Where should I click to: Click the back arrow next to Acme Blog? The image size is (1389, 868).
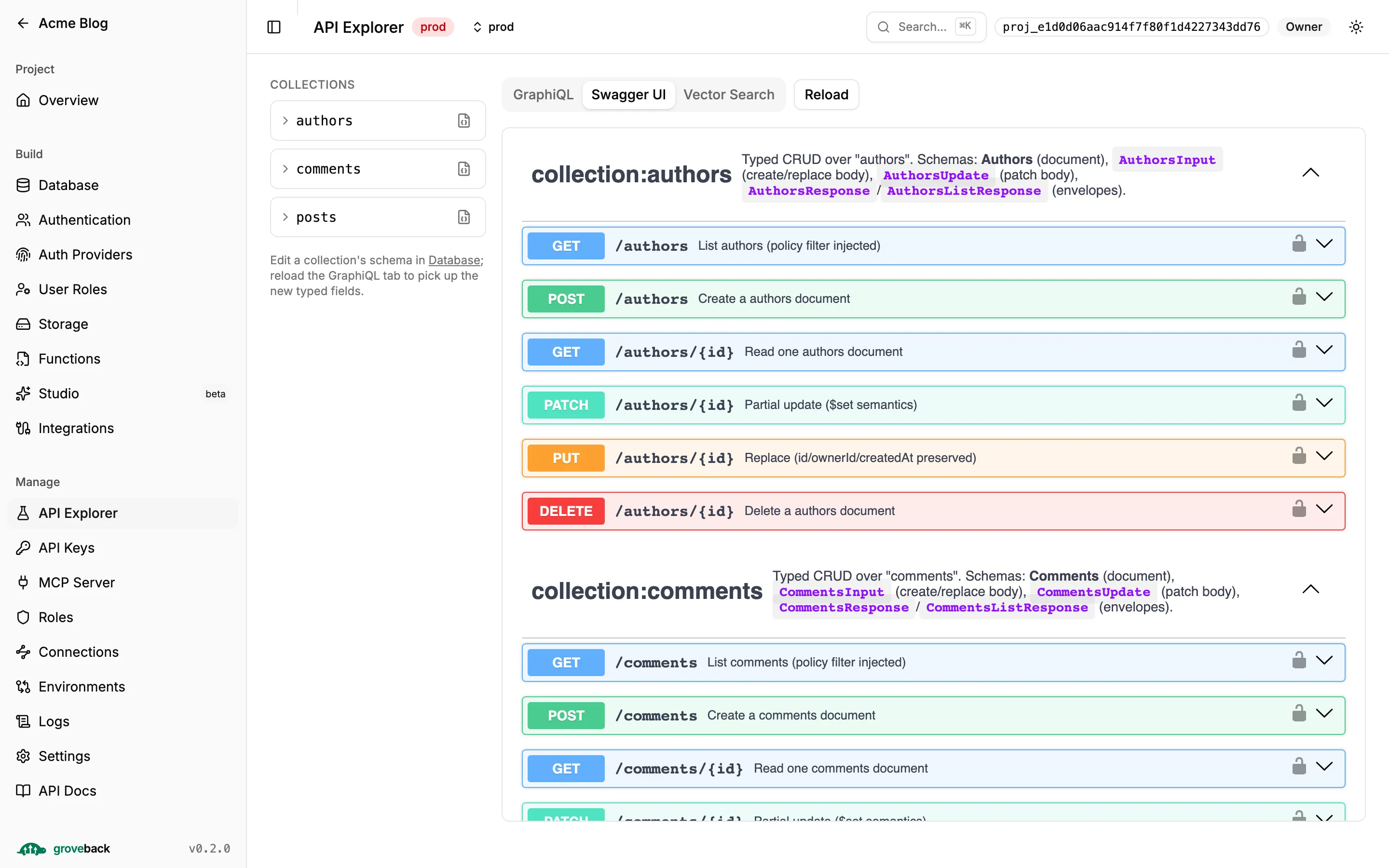pyautogui.click(x=23, y=23)
